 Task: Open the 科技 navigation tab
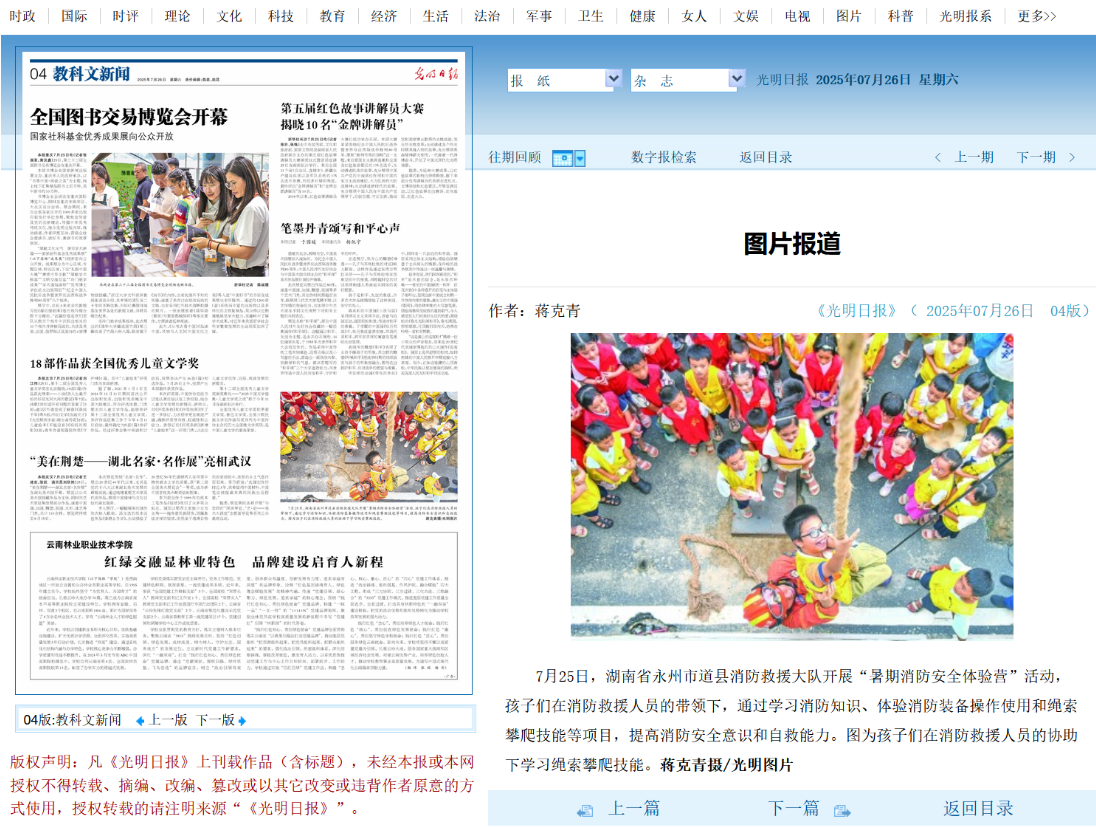281,16
